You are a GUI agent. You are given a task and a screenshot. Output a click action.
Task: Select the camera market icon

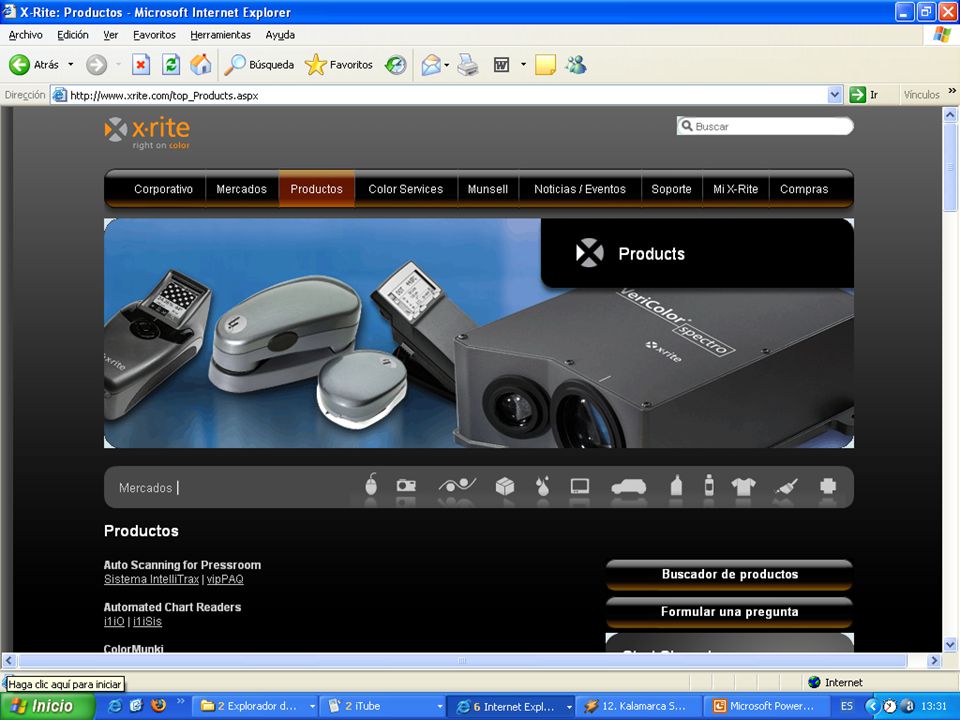(406, 486)
